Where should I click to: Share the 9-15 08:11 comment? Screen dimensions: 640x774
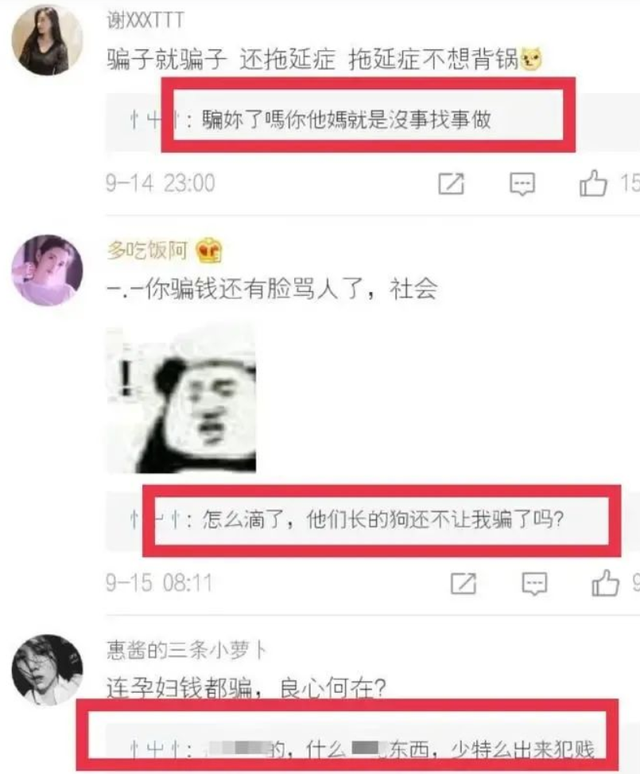pyautogui.click(x=463, y=583)
